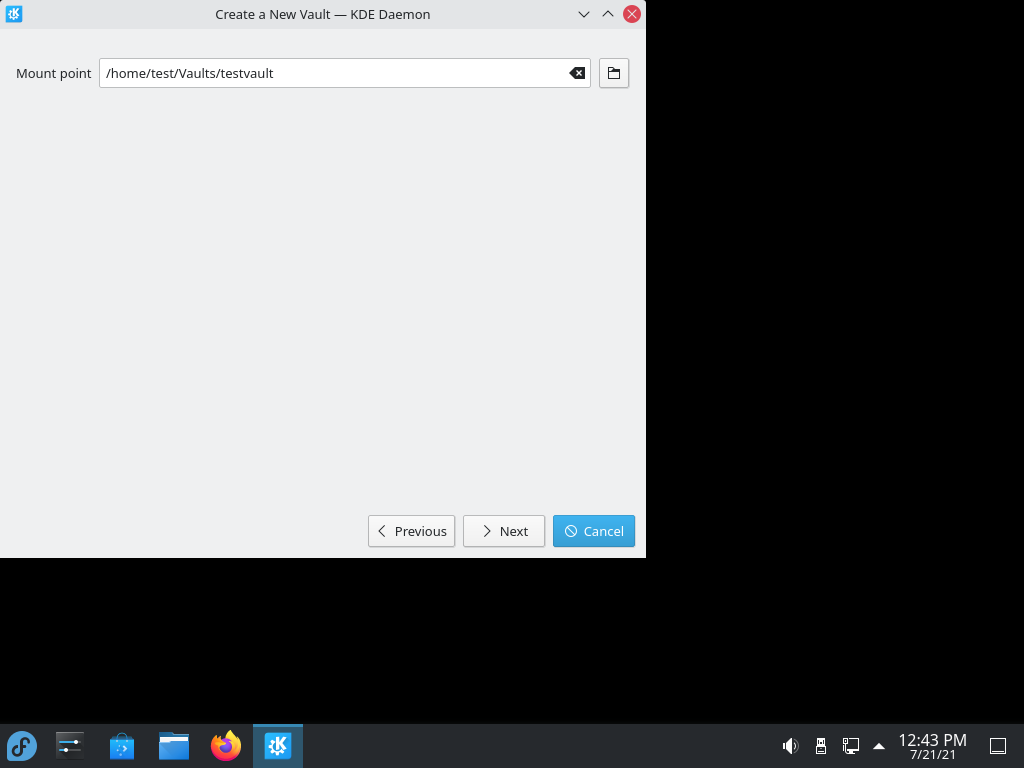The image size is (1024, 768).
Task: Clear the mount point text field
Action: click(577, 73)
